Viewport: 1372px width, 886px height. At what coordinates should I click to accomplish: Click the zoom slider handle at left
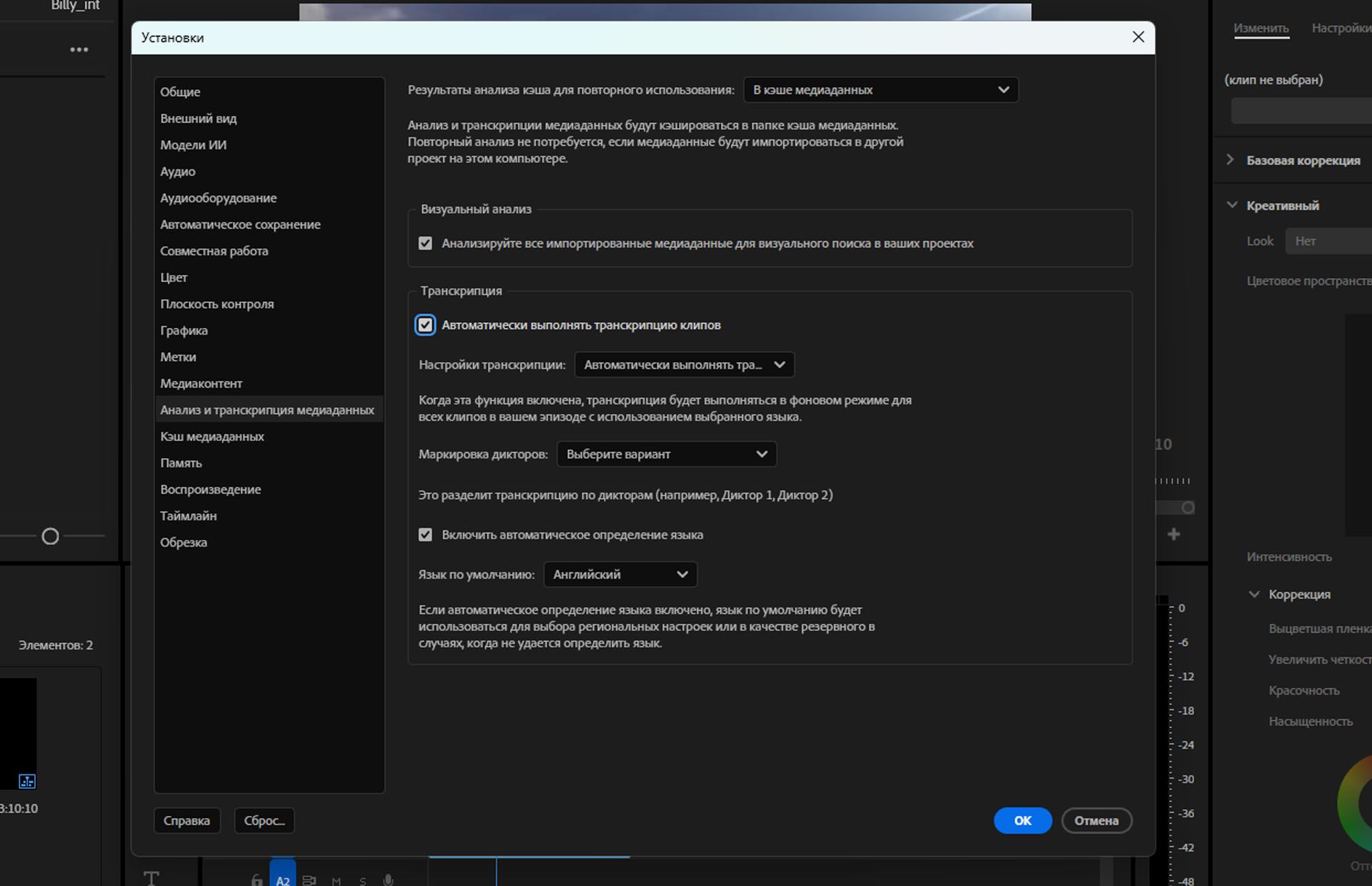tap(50, 536)
